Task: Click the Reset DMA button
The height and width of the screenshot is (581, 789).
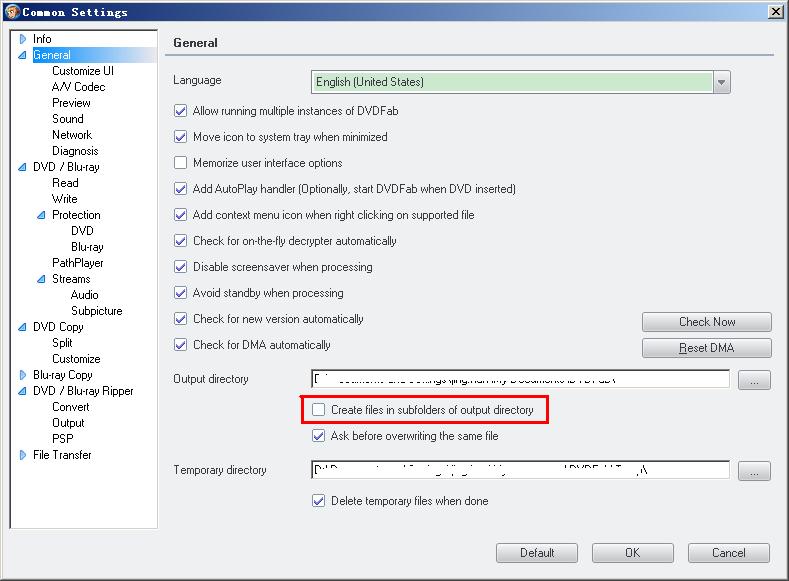Action: [706, 348]
